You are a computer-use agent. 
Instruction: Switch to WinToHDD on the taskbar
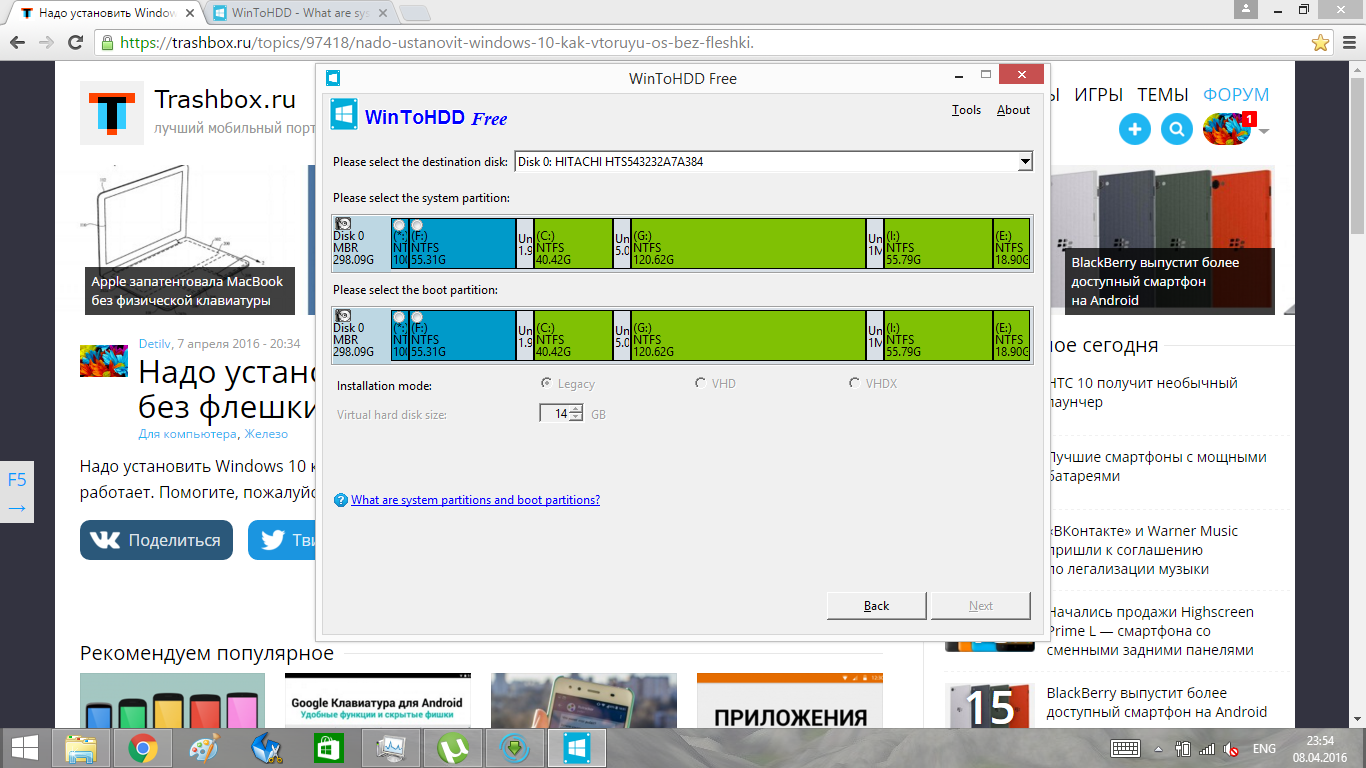(x=577, y=748)
